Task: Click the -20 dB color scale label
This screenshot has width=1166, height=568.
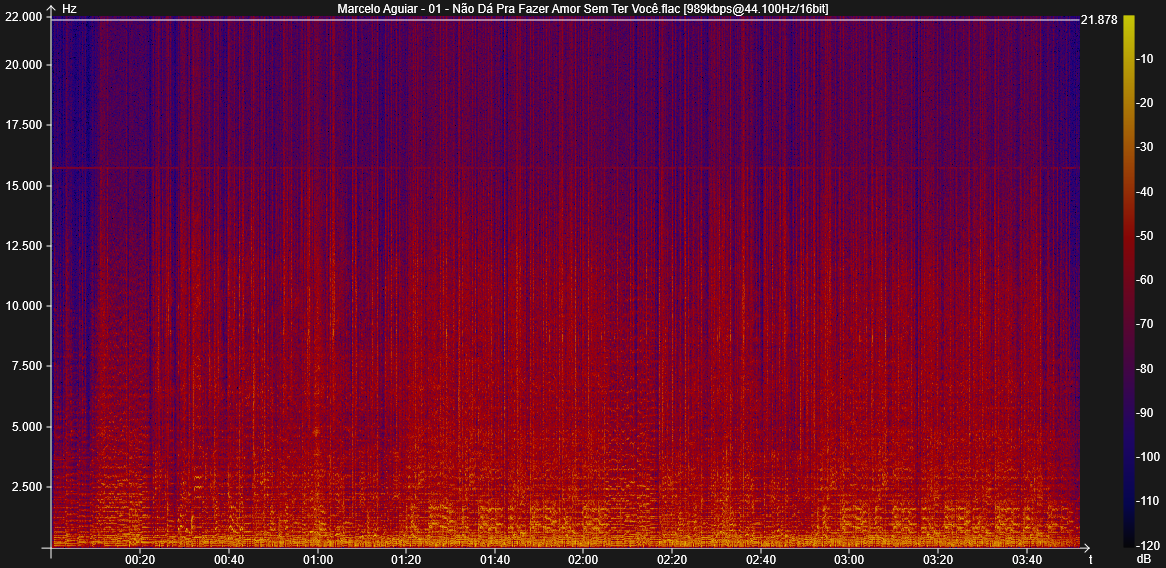Action: pos(1144,103)
